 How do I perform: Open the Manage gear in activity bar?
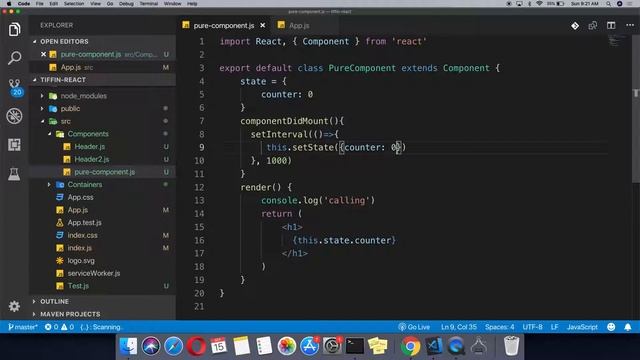point(14,306)
